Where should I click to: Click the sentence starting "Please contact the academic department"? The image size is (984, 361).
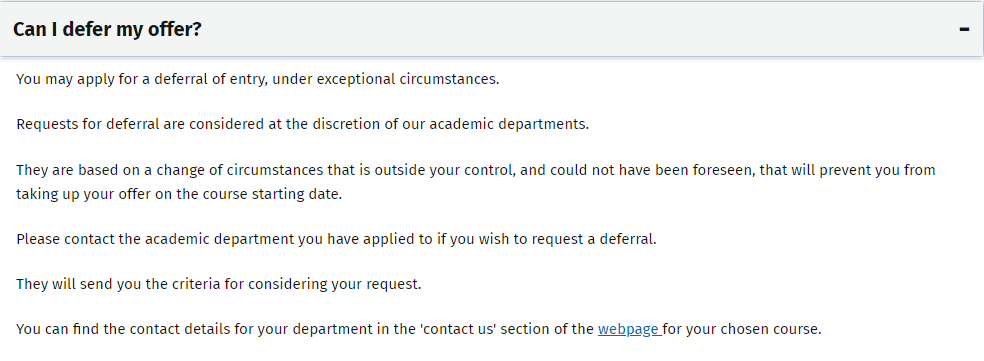click(x=336, y=239)
